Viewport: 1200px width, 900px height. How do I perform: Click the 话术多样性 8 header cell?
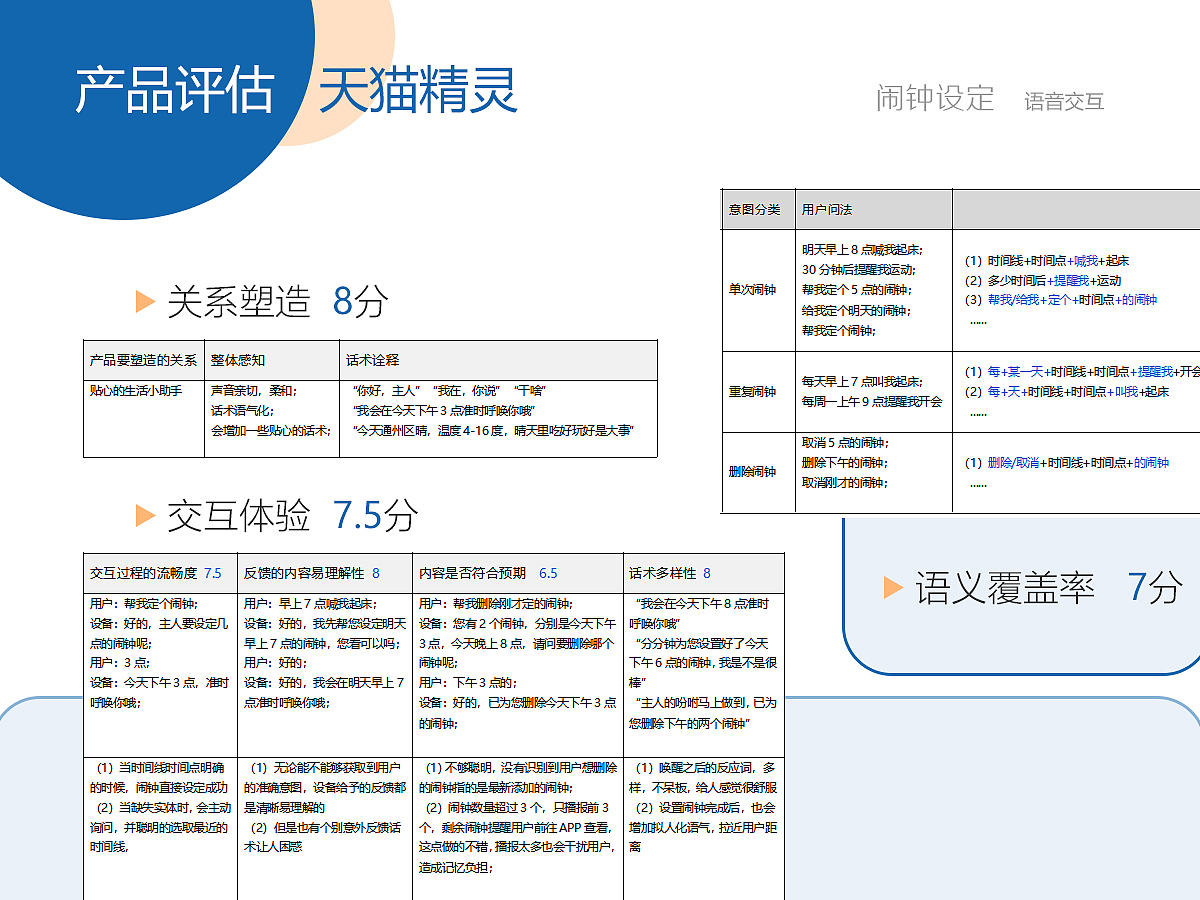704,573
